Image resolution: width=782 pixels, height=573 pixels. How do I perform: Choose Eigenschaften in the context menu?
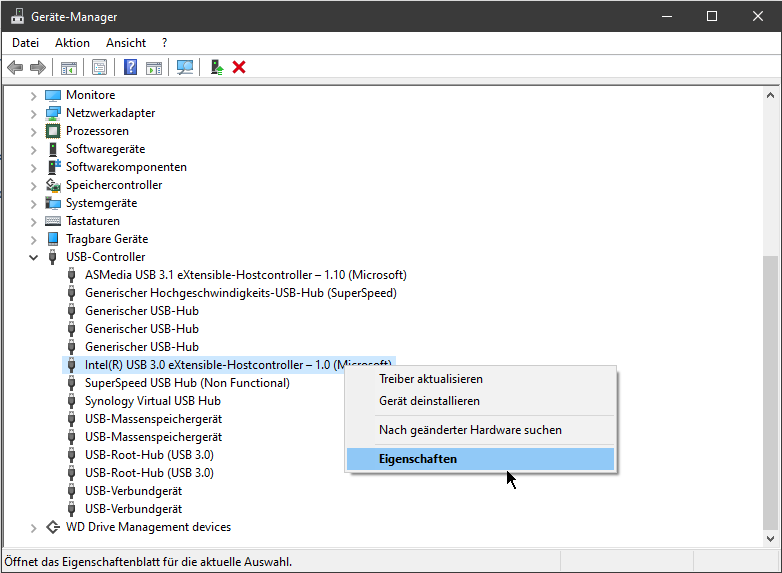tap(418, 459)
